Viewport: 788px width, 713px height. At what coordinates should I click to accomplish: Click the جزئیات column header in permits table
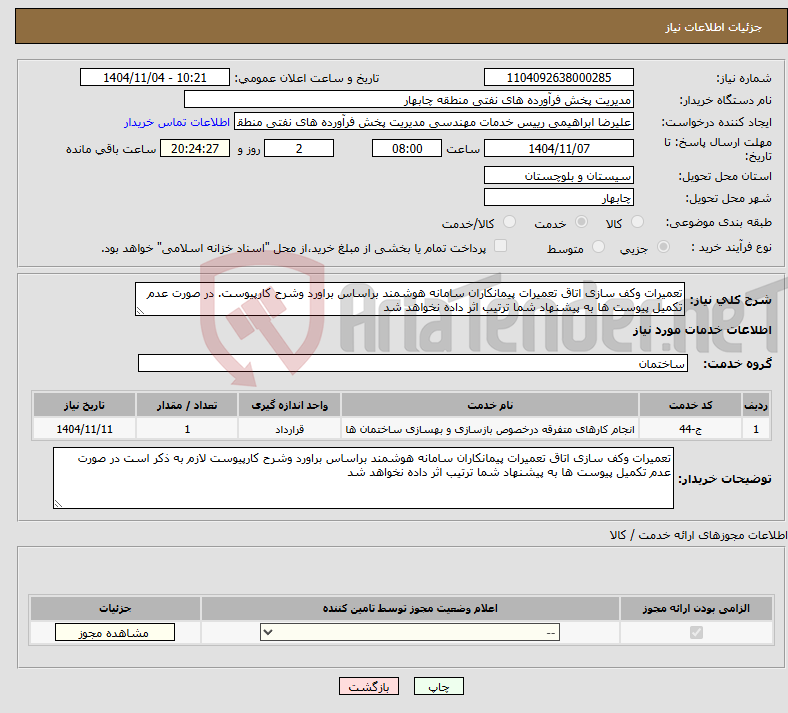115,608
